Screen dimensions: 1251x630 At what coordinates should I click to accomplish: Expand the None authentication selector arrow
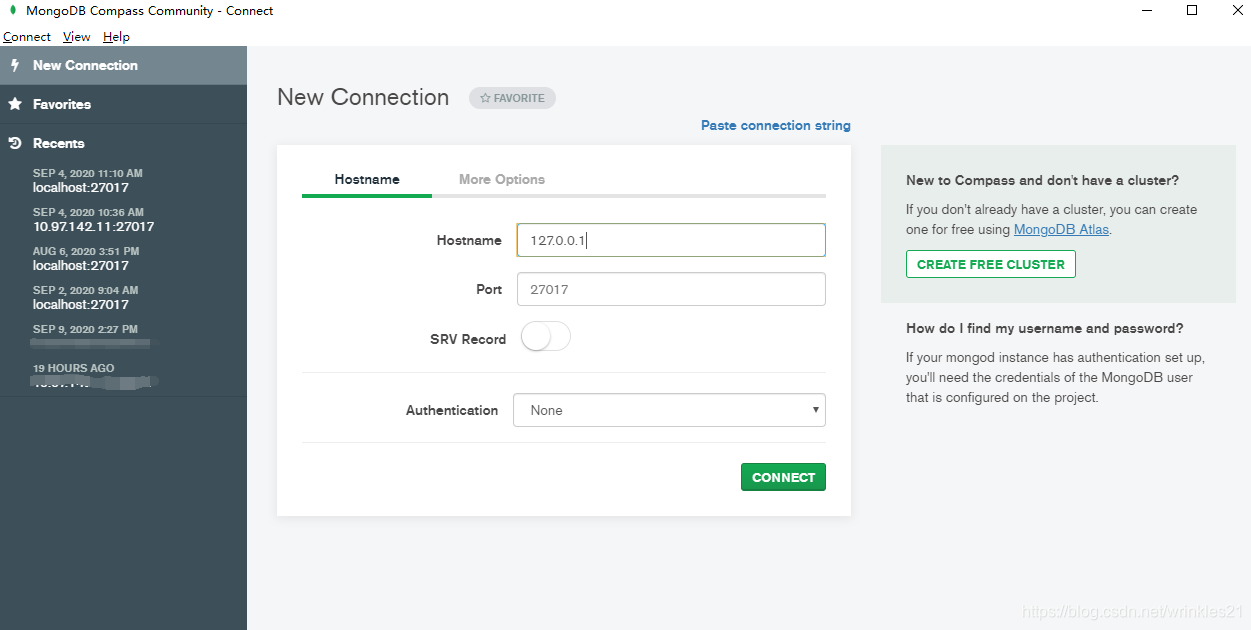(x=817, y=410)
